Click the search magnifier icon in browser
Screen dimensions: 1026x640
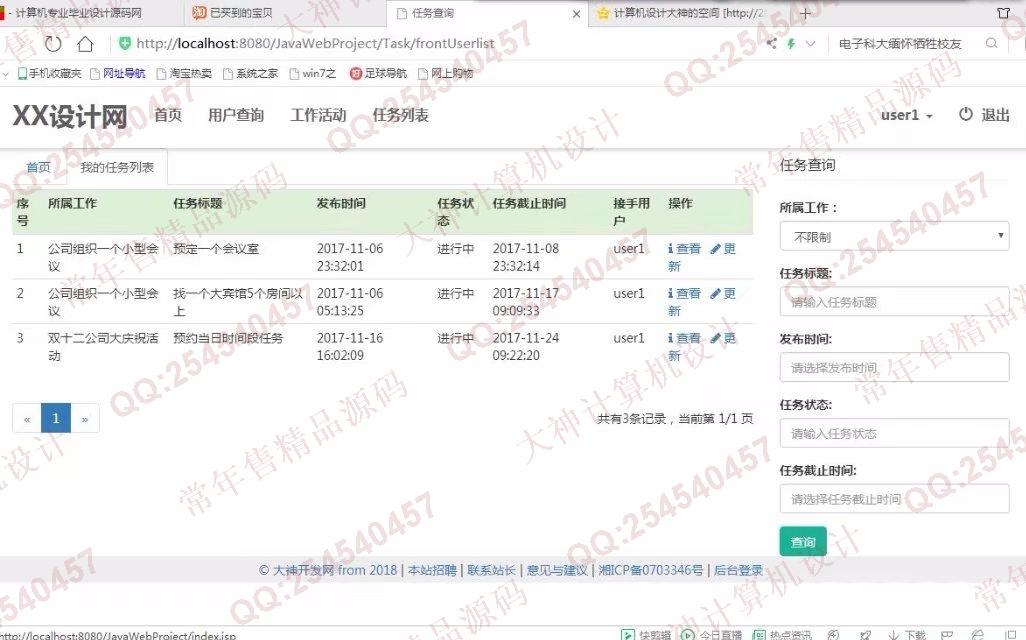click(x=992, y=44)
